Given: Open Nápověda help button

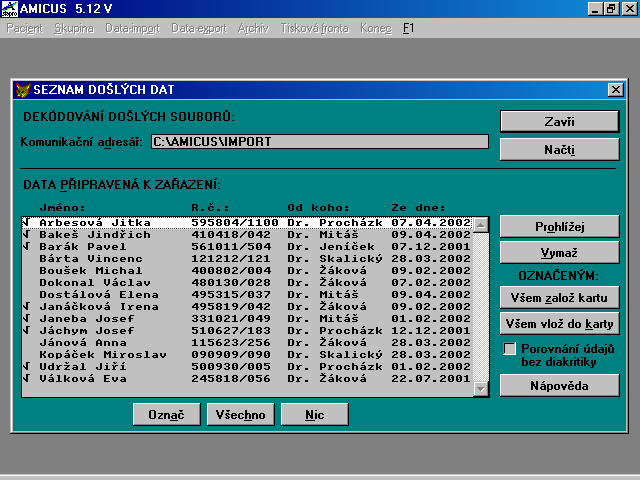Looking at the screenshot, I should pyautogui.click(x=559, y=385).
